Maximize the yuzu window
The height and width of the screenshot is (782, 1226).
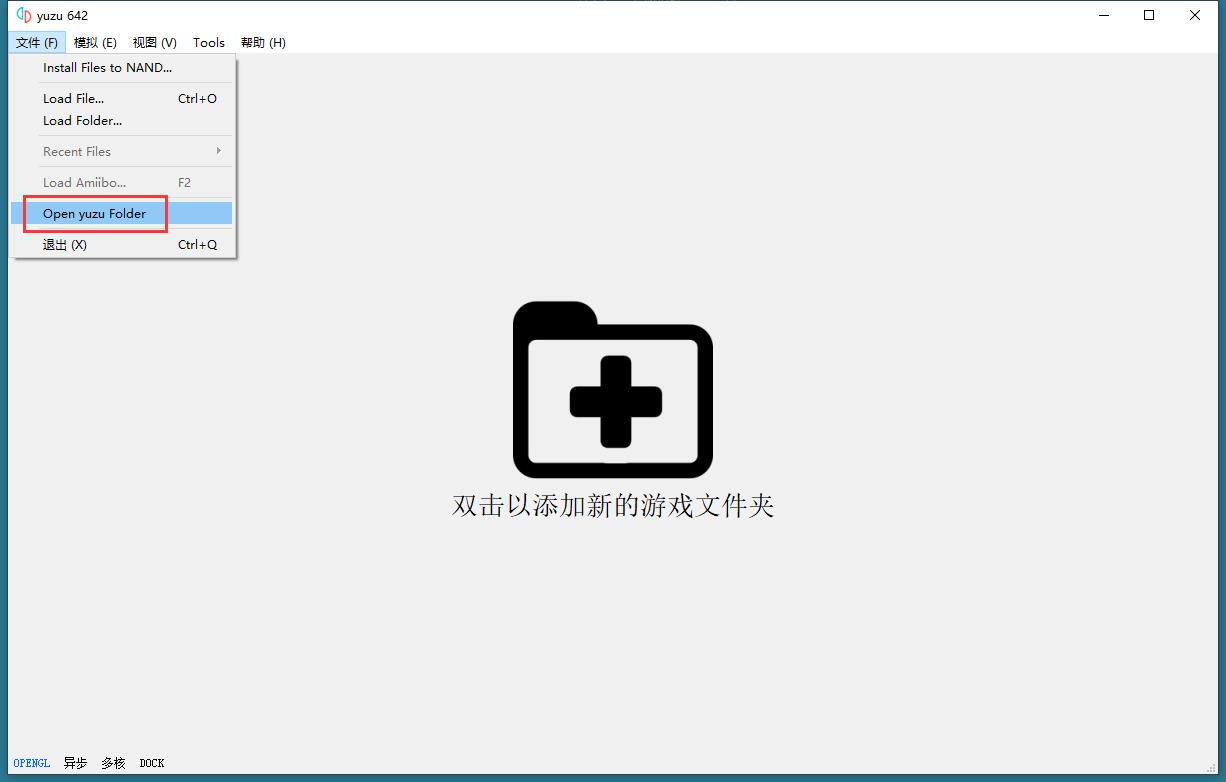[x=1150, y=15]
